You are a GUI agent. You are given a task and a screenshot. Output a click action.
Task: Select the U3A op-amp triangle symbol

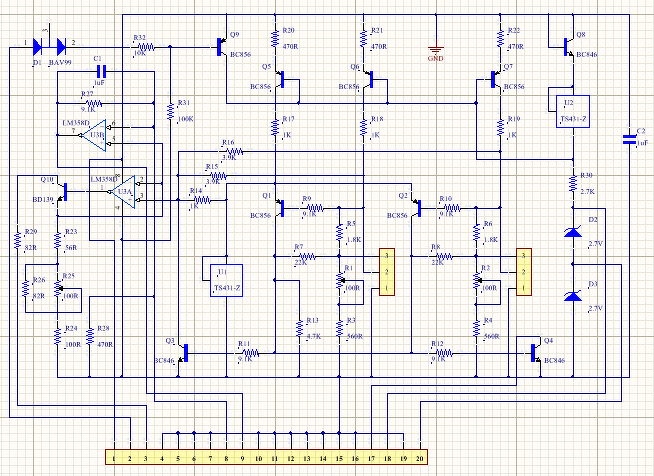click(x=124, y=192)
